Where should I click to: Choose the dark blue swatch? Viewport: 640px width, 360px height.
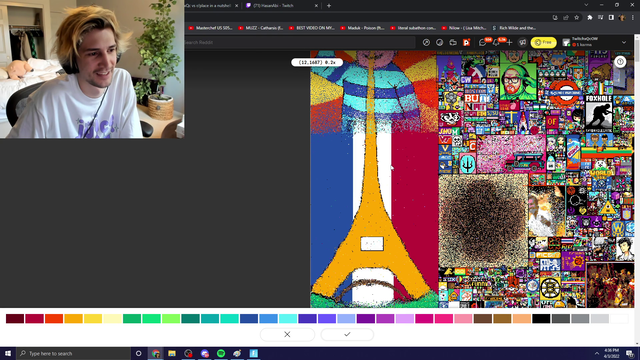249,318
